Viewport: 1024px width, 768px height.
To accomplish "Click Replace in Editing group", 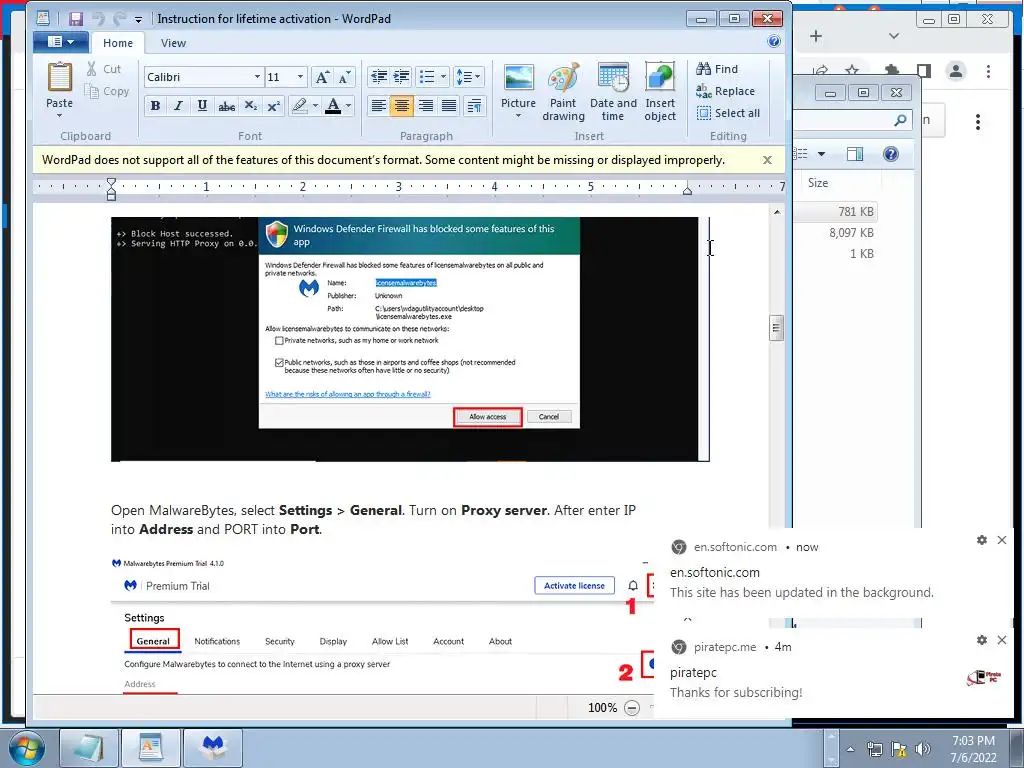I will click(x=725, y=91).
